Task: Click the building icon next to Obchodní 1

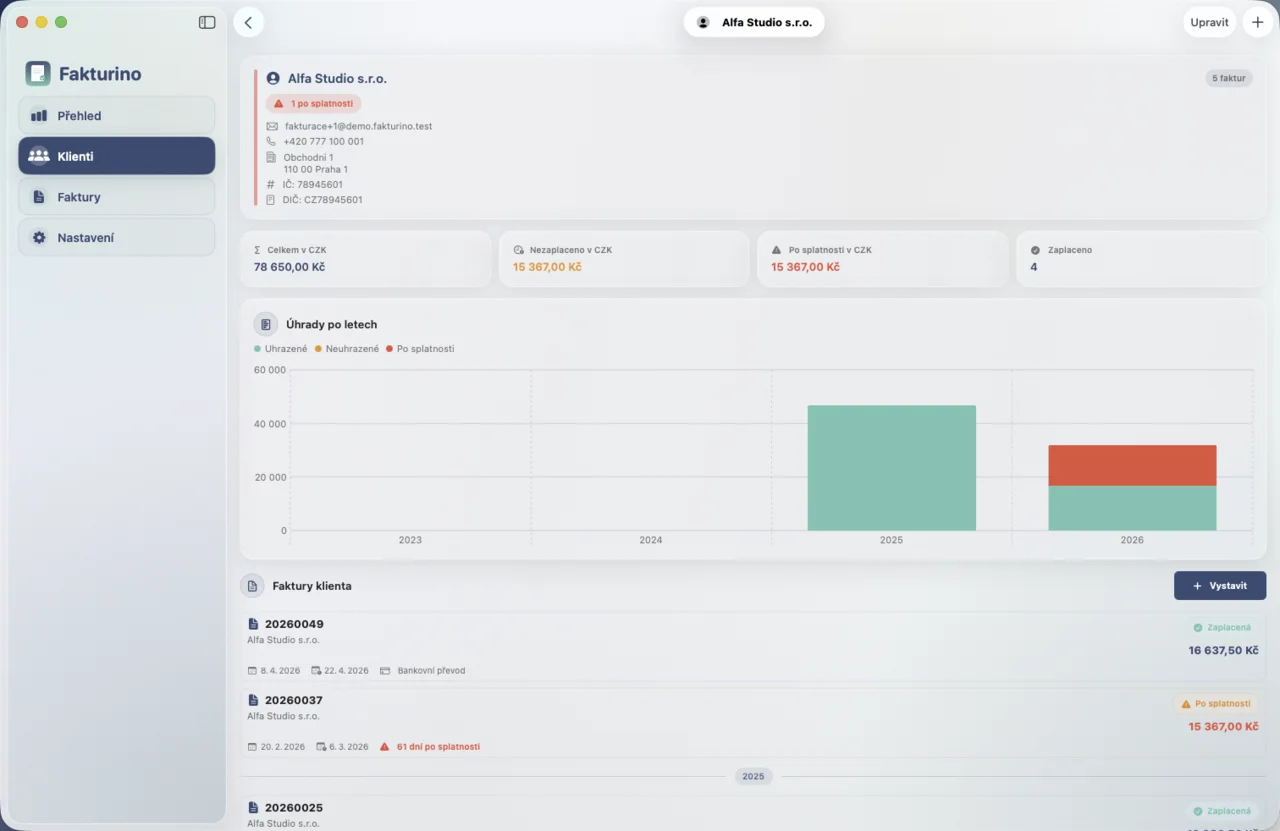Action: coord(272,157)
